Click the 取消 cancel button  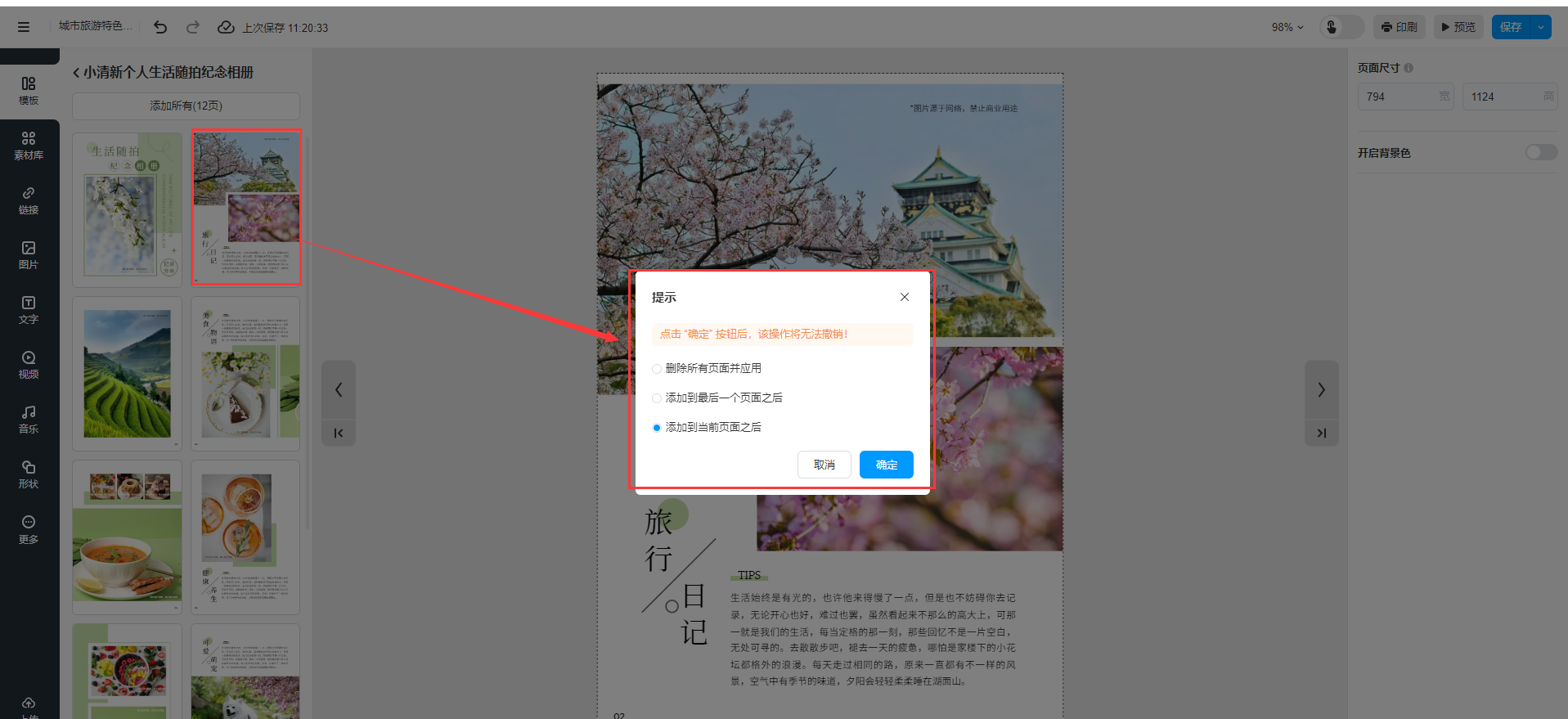coord(824,465)
